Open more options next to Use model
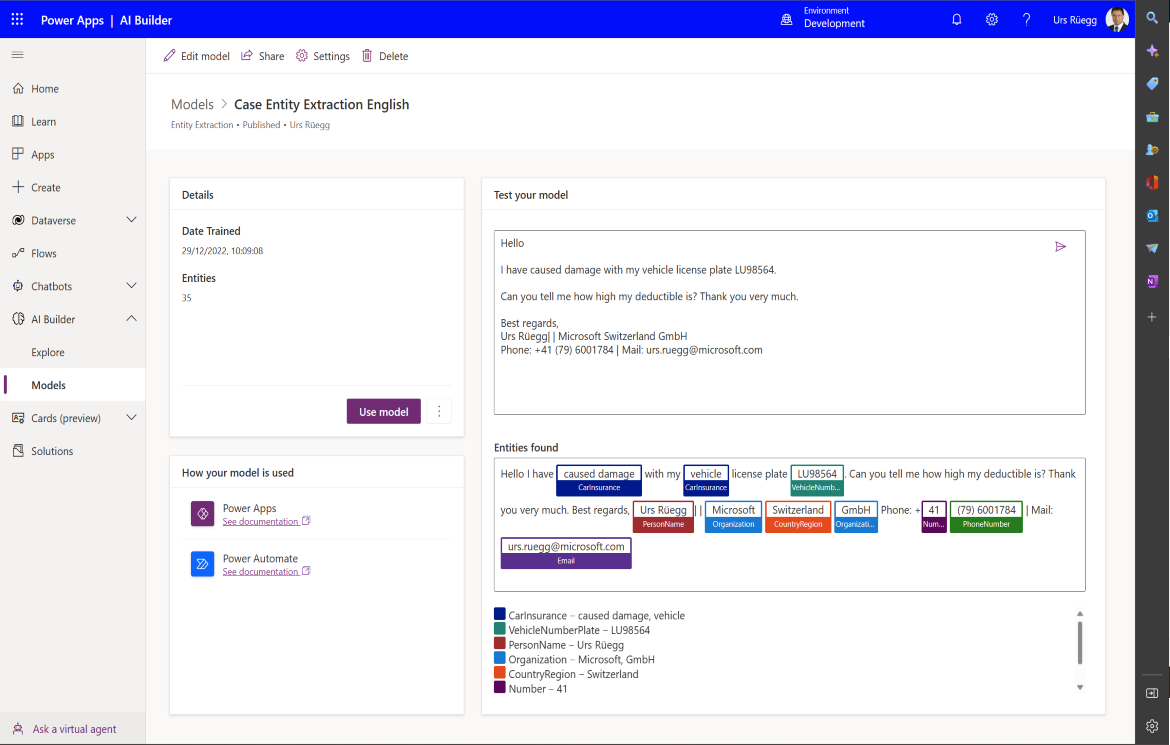The height and width of the screenshot is (745, 1170). click(x=439, y=411)
